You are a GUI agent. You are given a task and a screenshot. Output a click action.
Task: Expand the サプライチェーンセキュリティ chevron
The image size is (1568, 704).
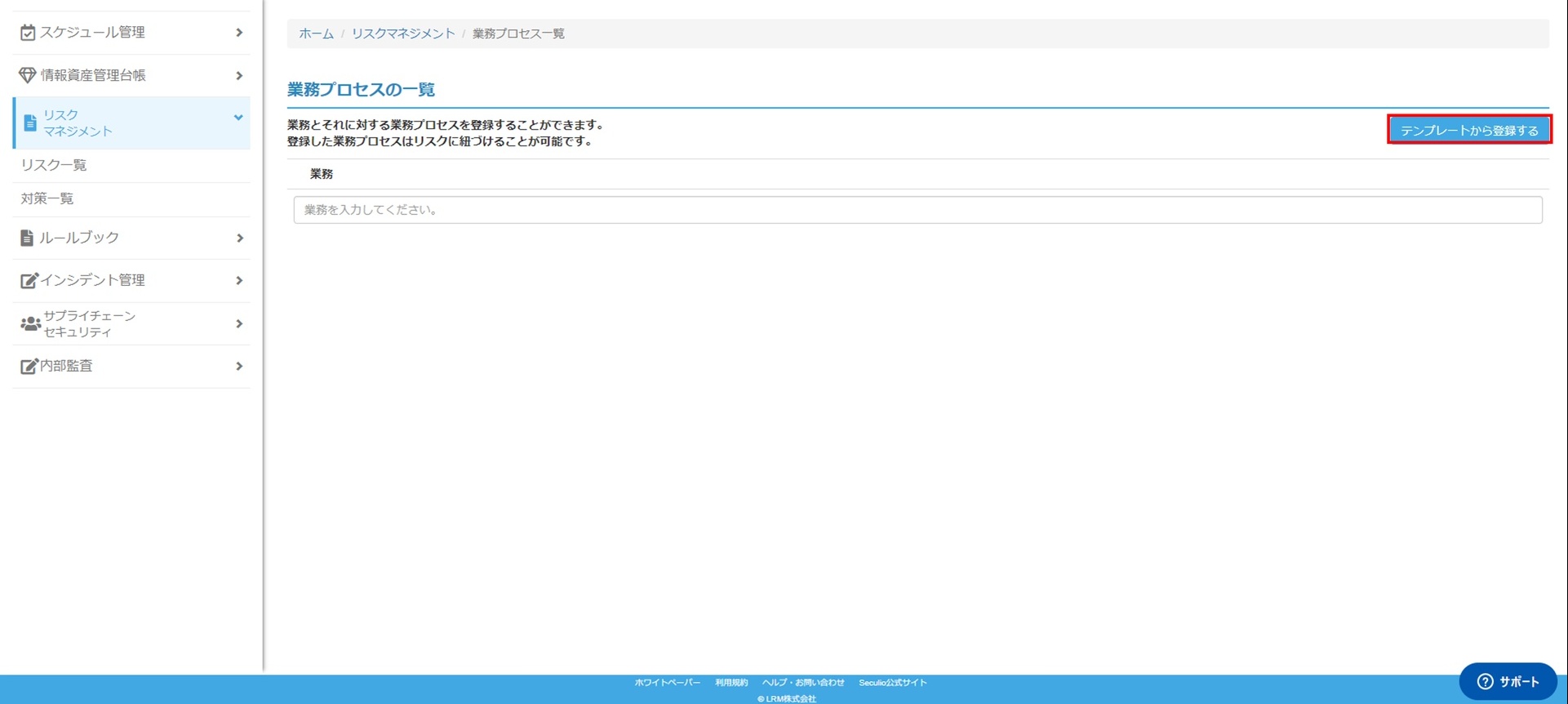click(x=239, y=323)
